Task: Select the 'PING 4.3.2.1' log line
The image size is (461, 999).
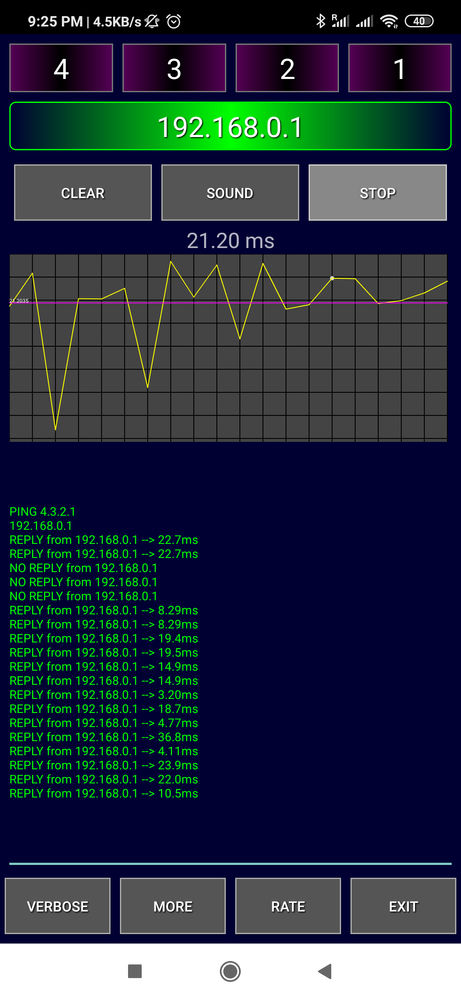Action: click(43, 512)
